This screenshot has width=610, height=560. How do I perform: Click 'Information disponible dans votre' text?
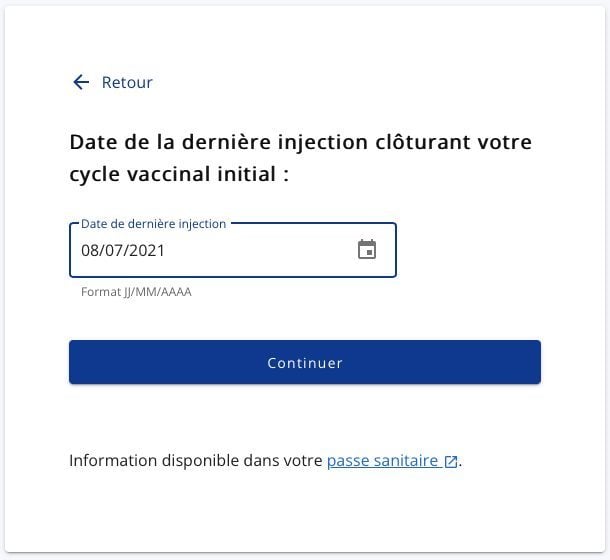click(196, 461)
